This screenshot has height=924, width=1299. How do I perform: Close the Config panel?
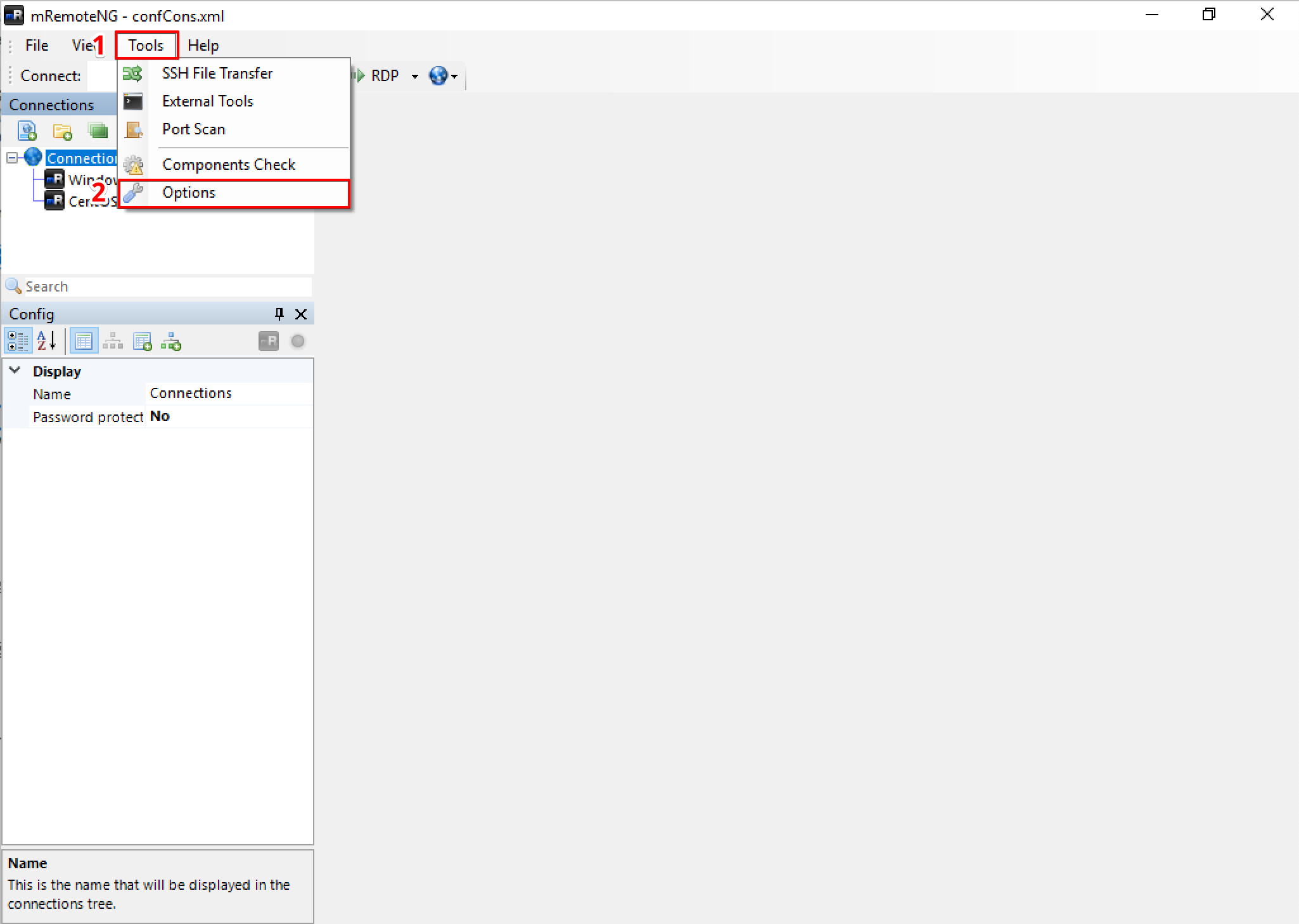[301, 314]
